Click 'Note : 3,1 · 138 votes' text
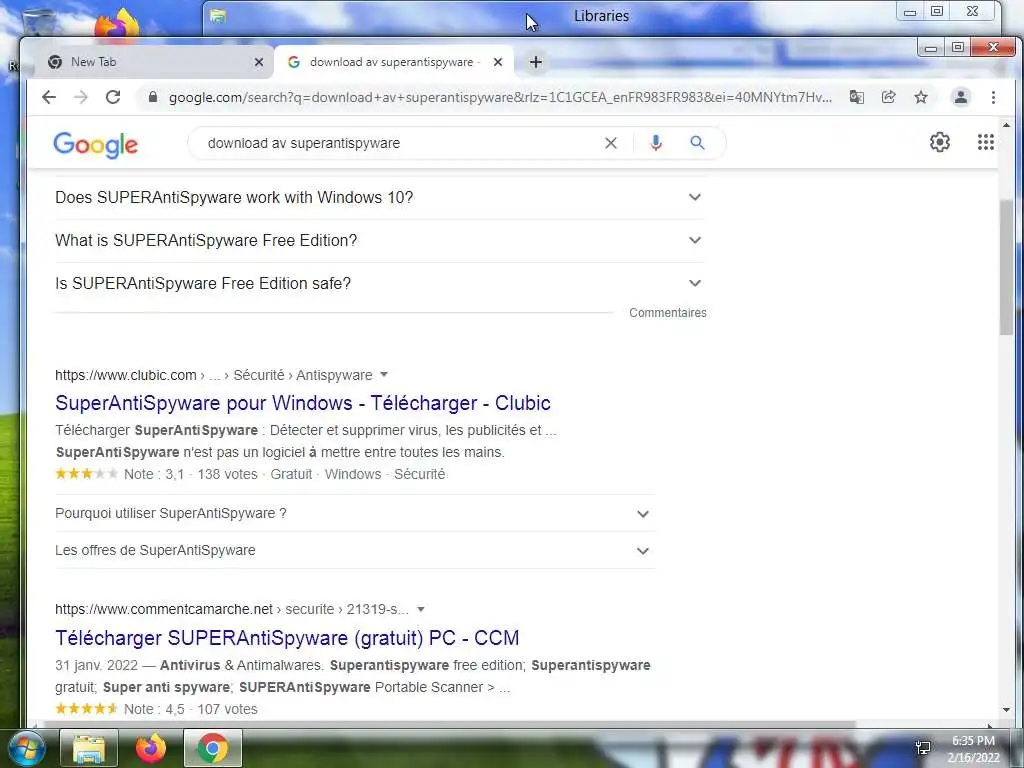Image resolution: width=1024 pixels, height=768 pixels. pyautogui.click(x=191, y=474)
